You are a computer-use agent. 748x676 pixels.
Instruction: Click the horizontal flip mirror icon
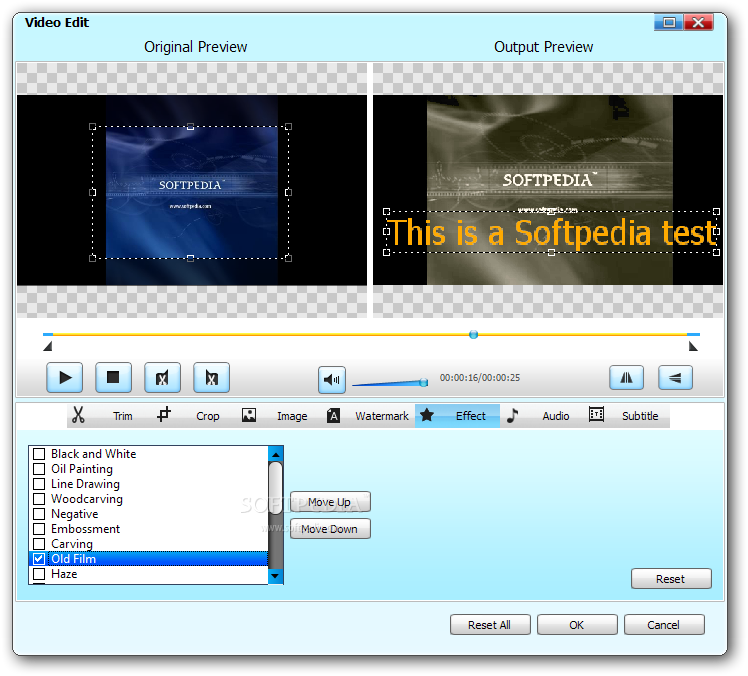pos(626,378)
